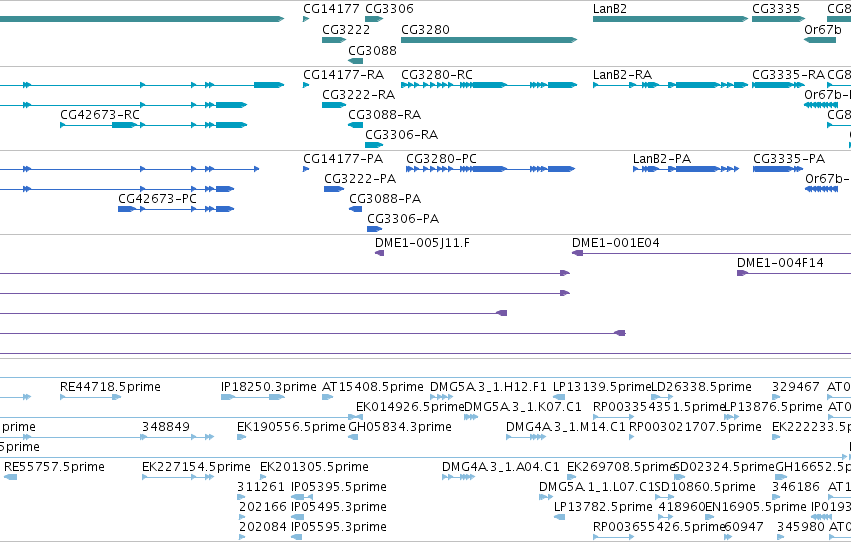The image size is (851, 542).
Task: Select DMG5A3_1.H12.F1 EST
Action: click(441, 397)
